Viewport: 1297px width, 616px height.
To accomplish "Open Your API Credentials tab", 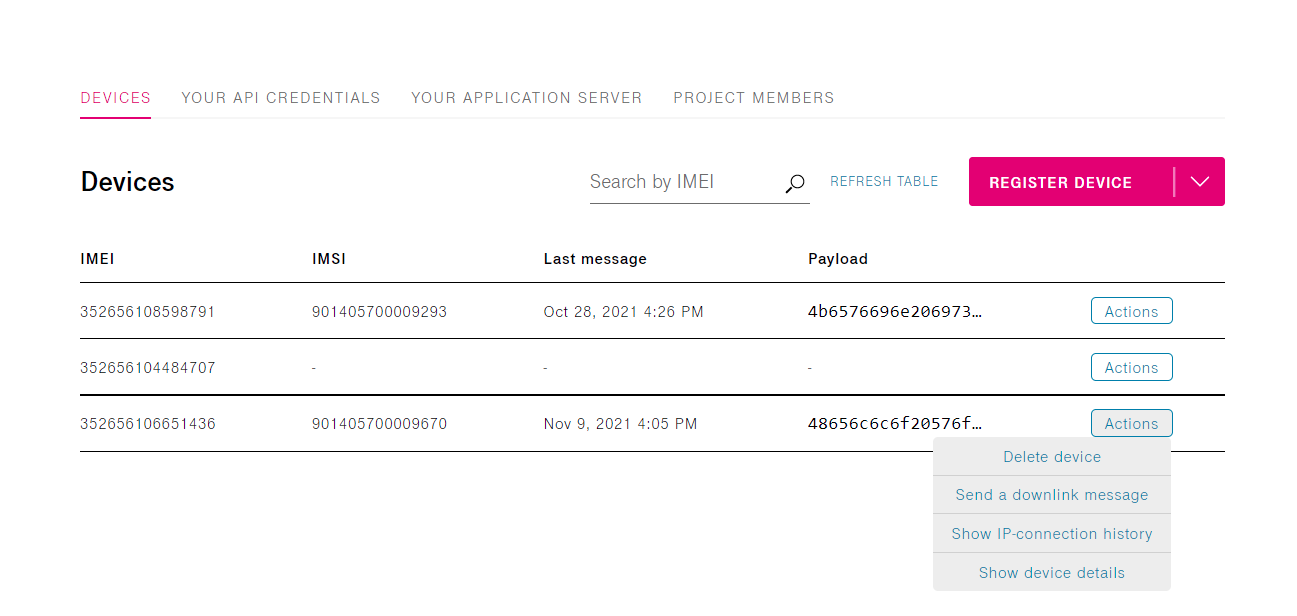I will 281,98.
